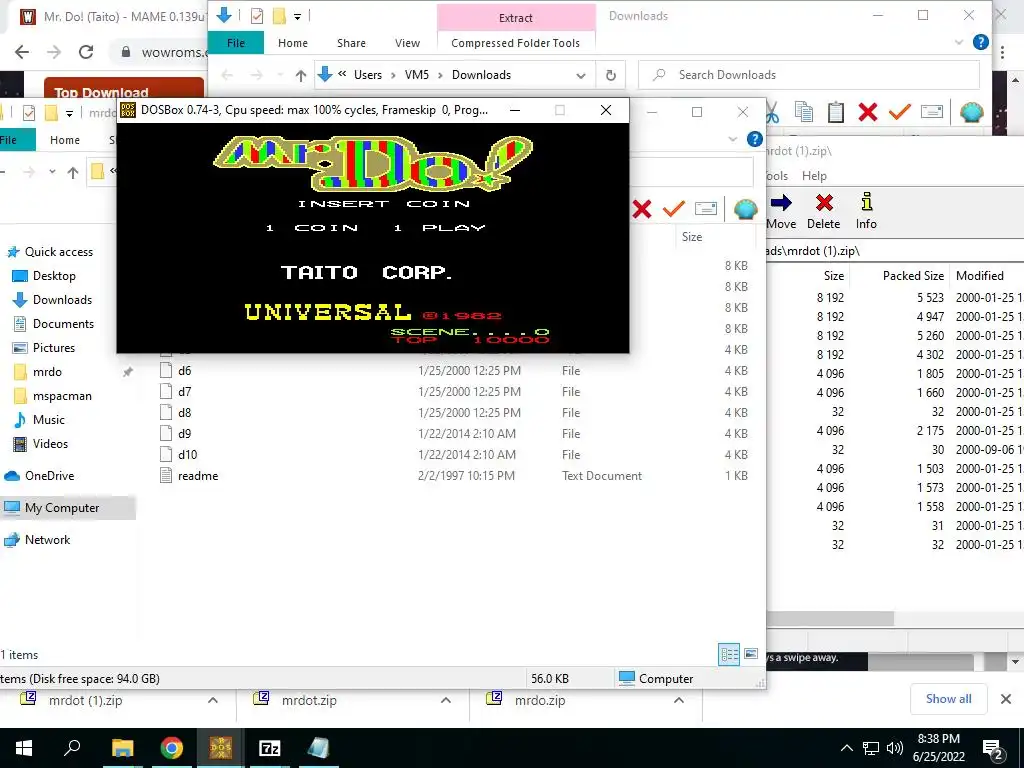This screenshot has width=1024, height=768.
Task: Open the Downloads quick access toolbar dropdown
Action: click(297, 16)
